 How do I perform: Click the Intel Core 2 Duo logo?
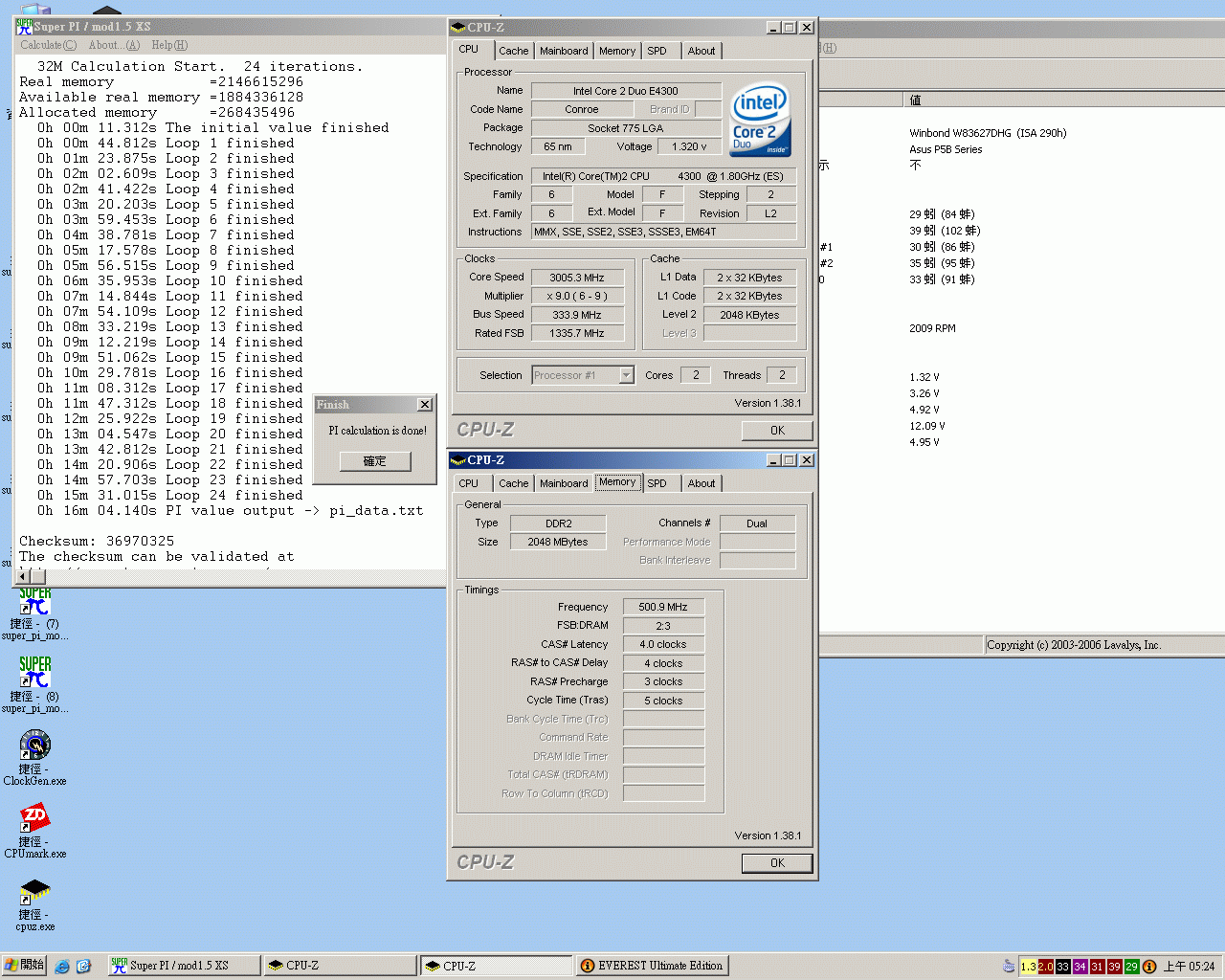point(760,120)
